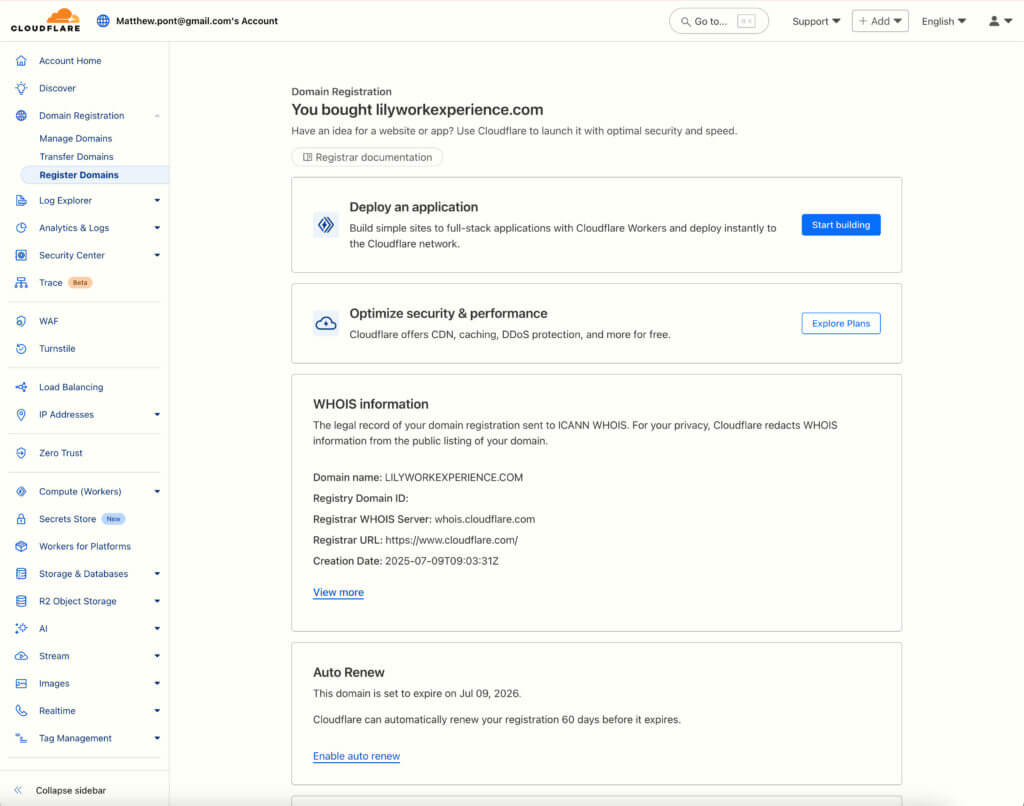The image size is (1024, 806).
Task: Expand the R2 Object Storage submenu arrow
Action: pyautogui.click(x=157, y=602)
